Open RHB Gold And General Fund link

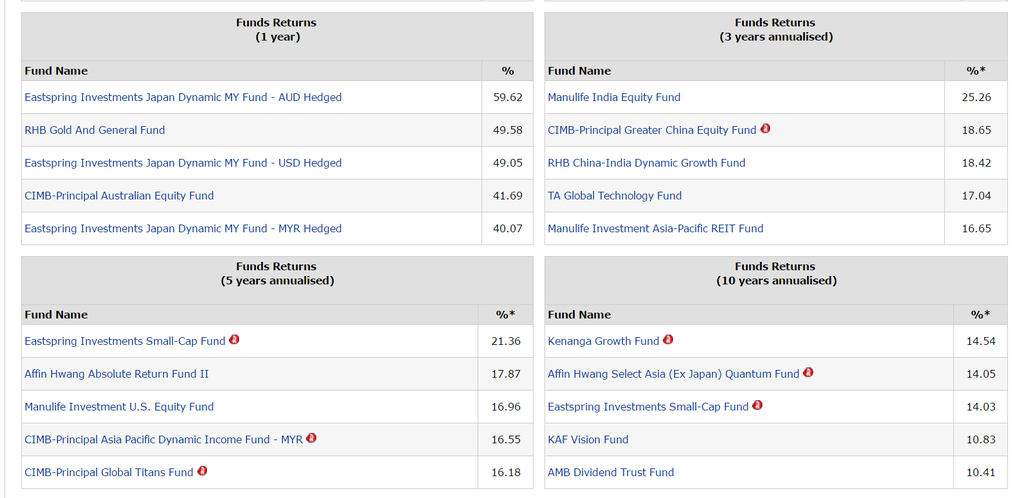click(95, 130)
